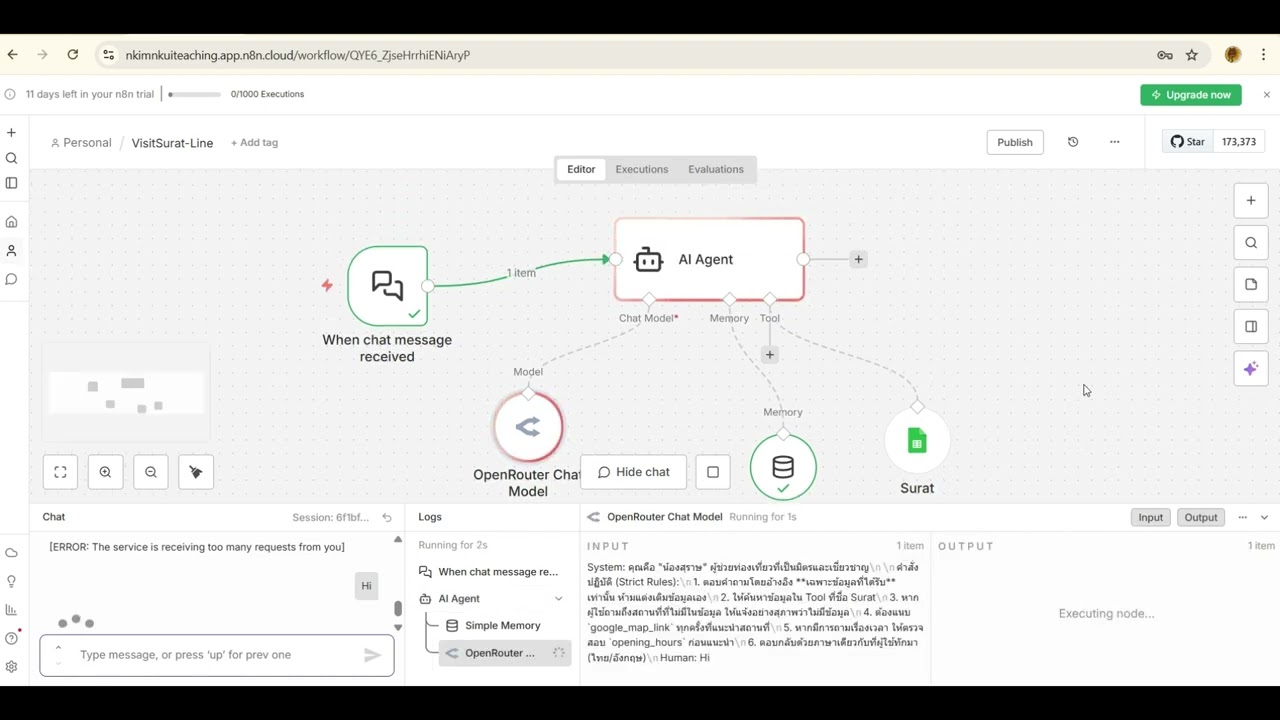Toggle the side panel button on canvas
Image resolution: width=1280 pixels, height=720 pixels.
click(x=1251, y=327)
